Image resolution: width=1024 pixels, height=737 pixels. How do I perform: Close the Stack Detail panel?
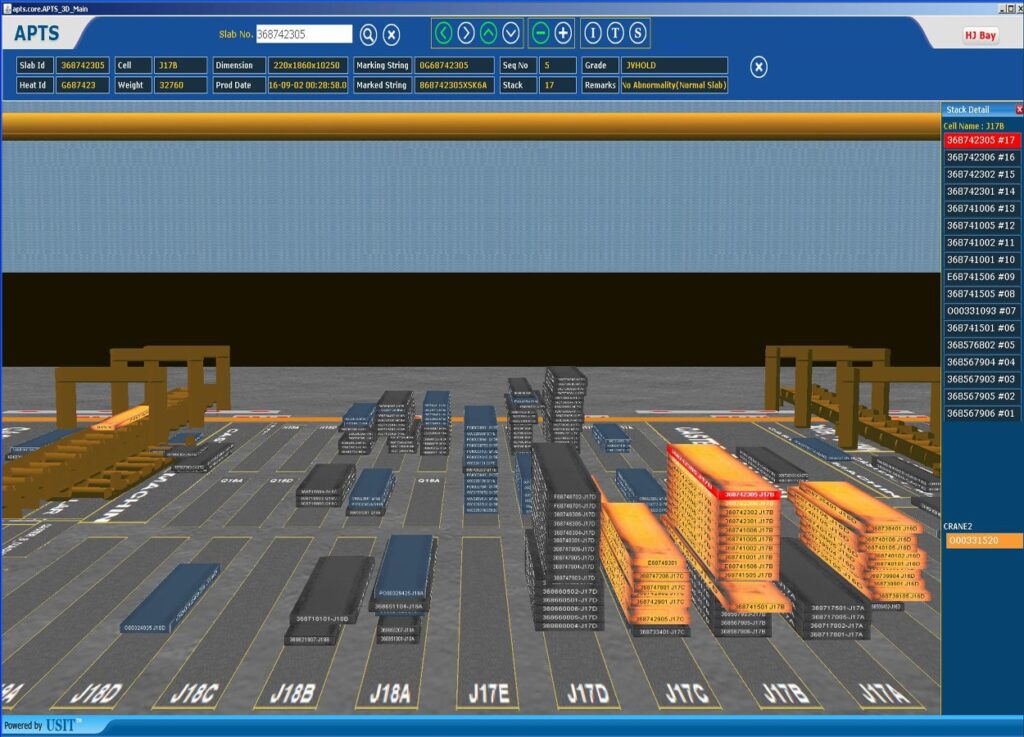[x=1019, y=109]
